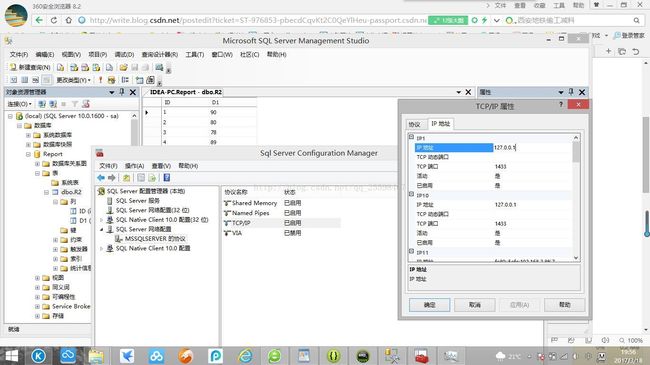Open the 工具(T) menu in SSMS
The width and height of the screenshot is (650, 365).
click(194, 54)
